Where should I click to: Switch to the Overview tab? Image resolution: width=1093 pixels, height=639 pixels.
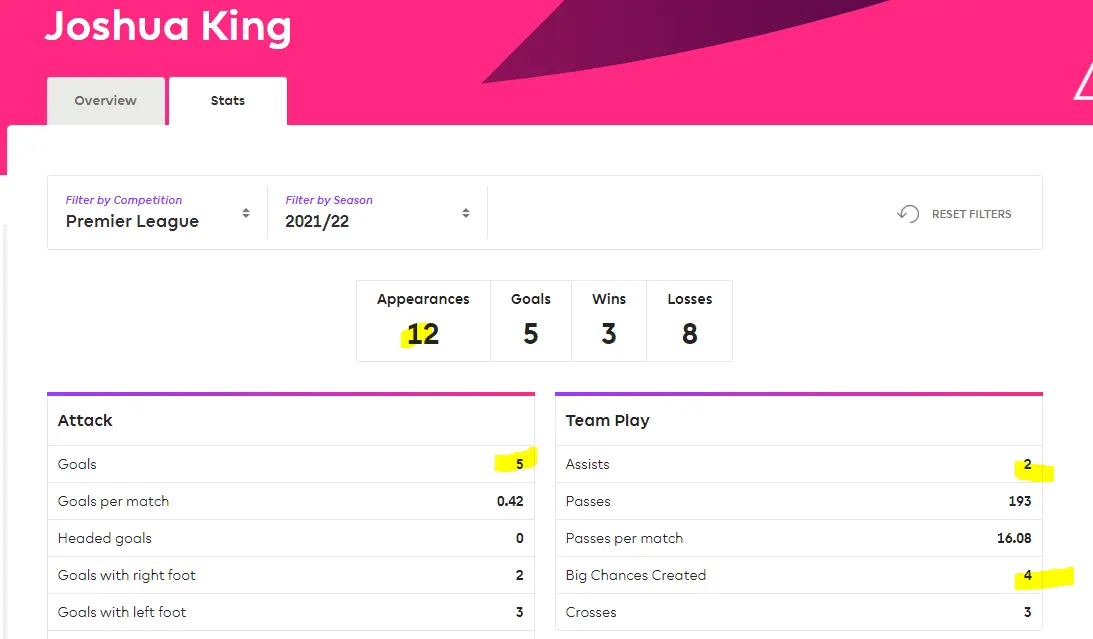105,101
